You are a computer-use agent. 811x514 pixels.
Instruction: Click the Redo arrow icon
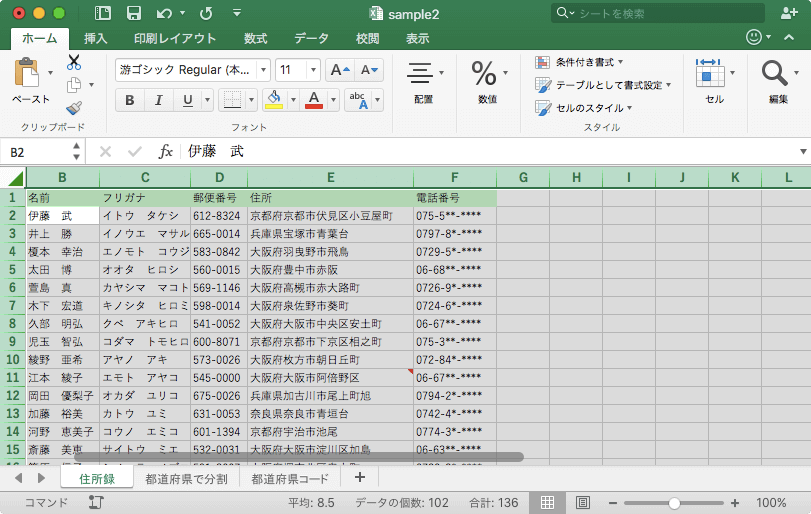(x=206, y=13)
